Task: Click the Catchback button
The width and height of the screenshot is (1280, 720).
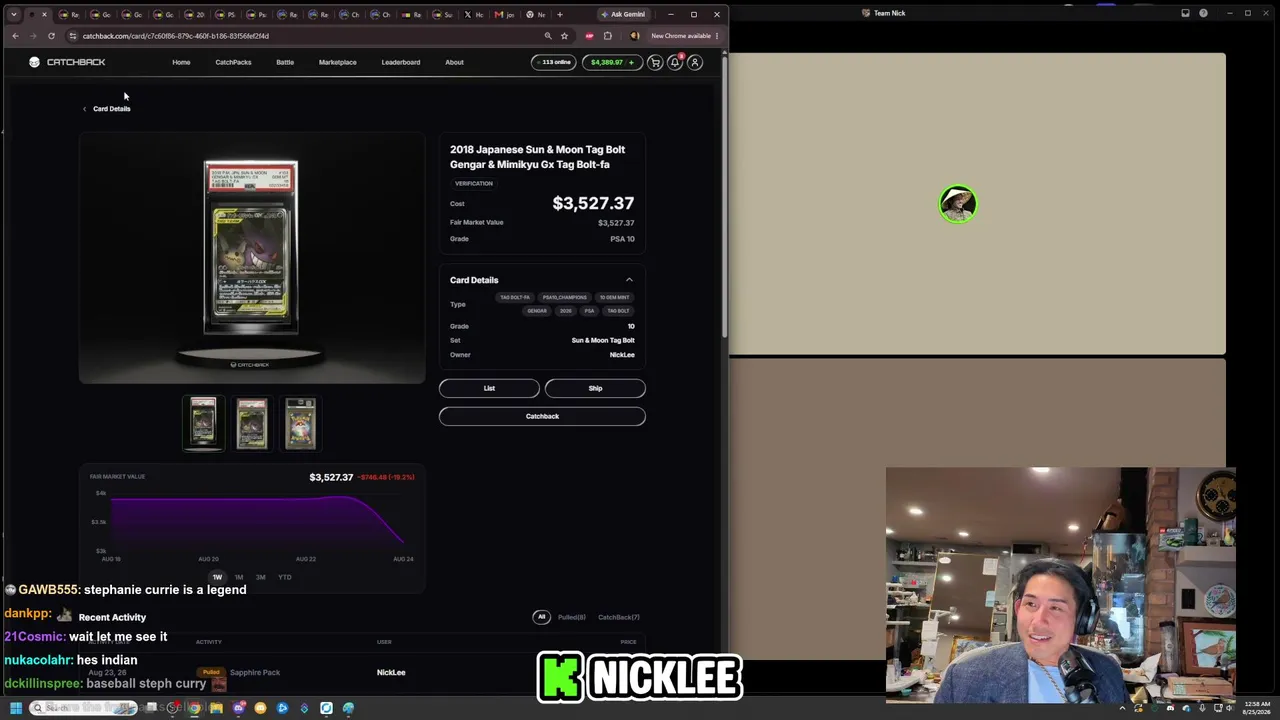Action: click(x=542, y=416)
